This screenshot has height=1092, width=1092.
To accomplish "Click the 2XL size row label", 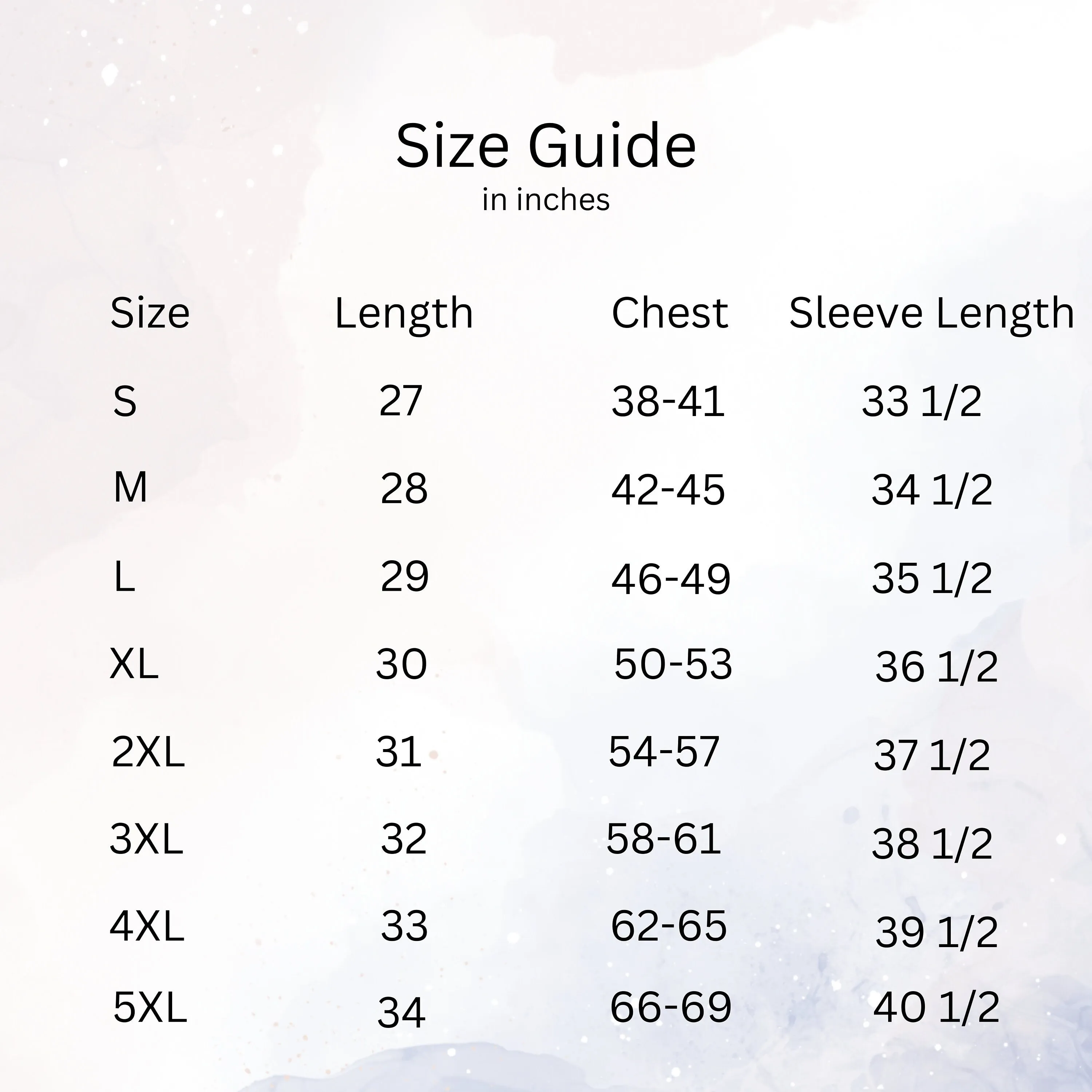I will point(148,752).
